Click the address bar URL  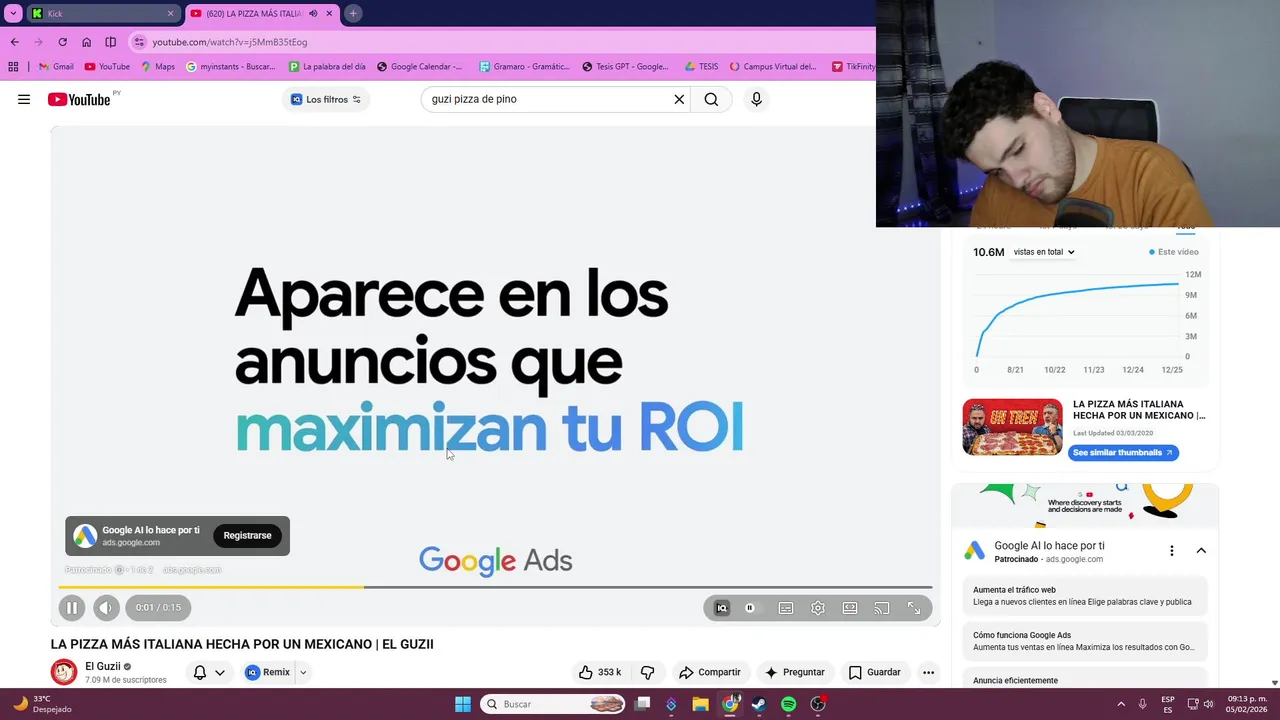[x=230, y=42]
